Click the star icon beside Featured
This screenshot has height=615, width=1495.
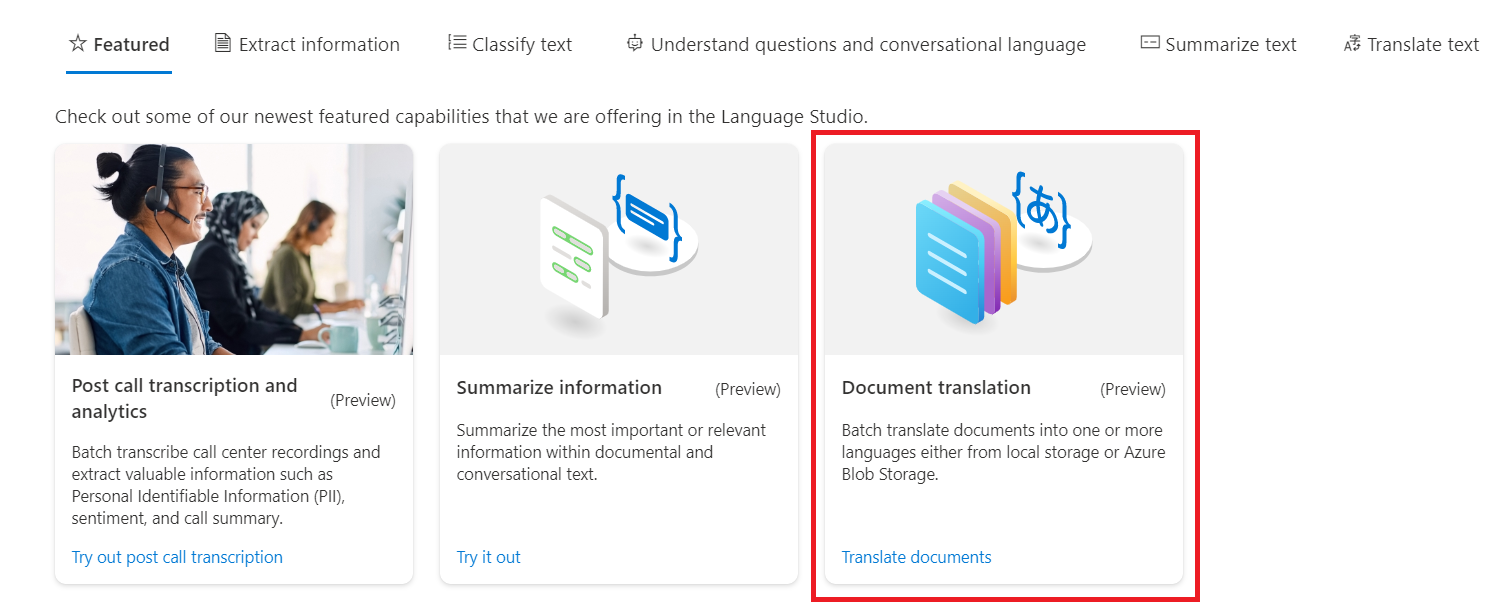[77, 43]
